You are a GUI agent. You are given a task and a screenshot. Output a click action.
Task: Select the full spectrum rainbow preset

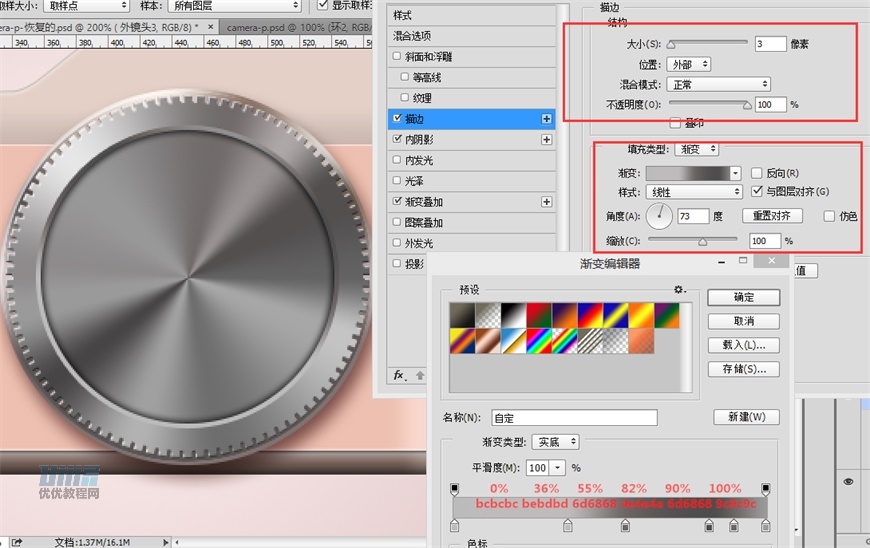click(539, 341)
